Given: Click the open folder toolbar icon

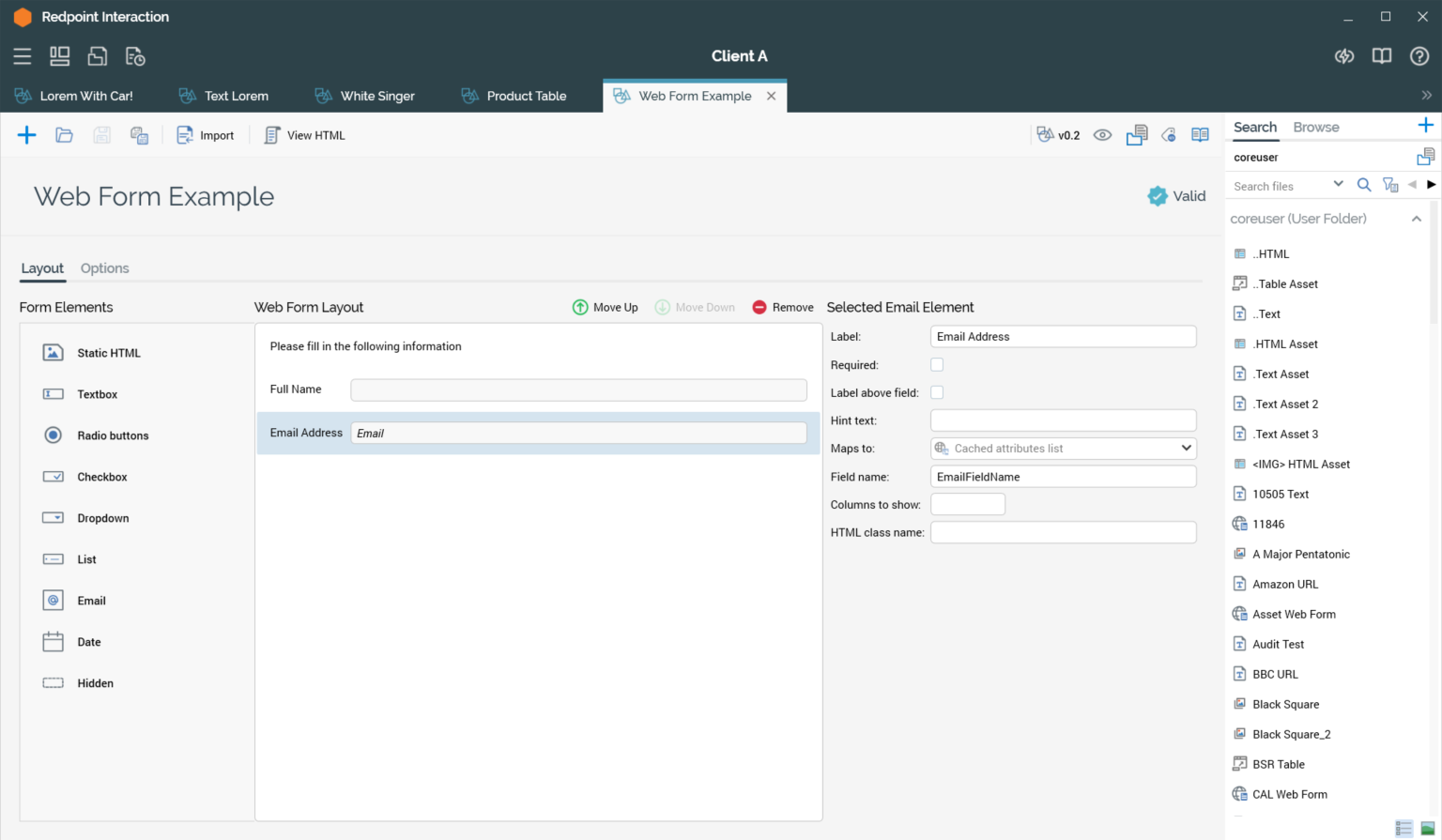Looking at the screenshot, I should pos(64,135).
